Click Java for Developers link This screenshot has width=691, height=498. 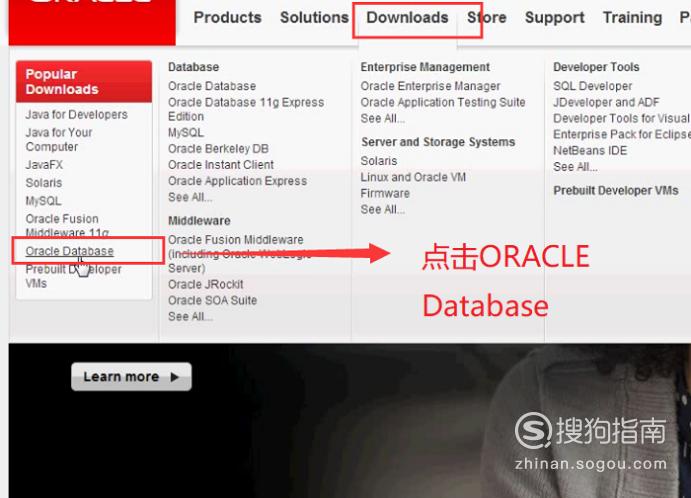point(76,115)
